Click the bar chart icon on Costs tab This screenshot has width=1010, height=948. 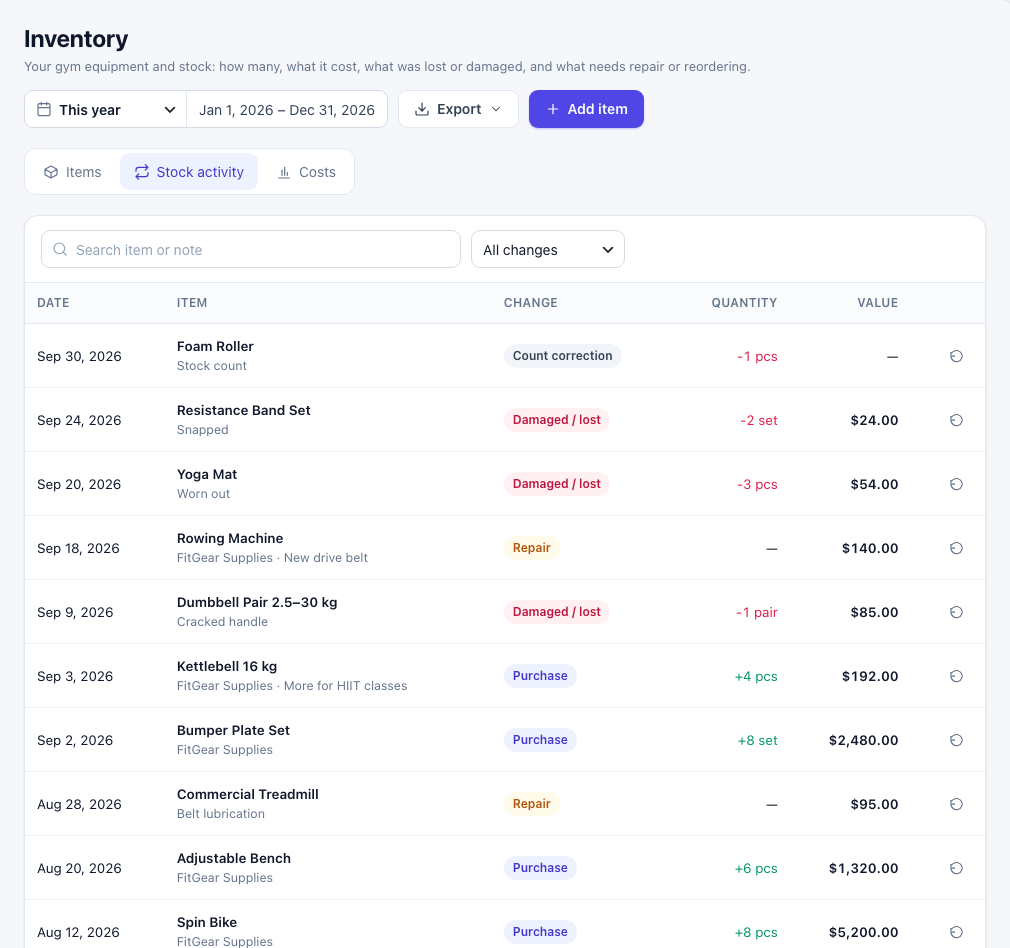point(284,172)
